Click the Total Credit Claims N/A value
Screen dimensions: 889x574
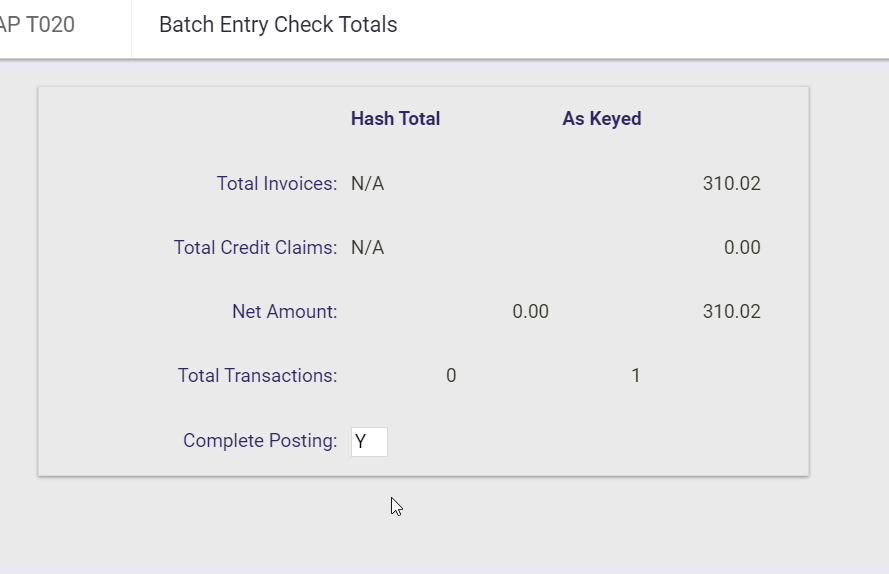(367, 248)
